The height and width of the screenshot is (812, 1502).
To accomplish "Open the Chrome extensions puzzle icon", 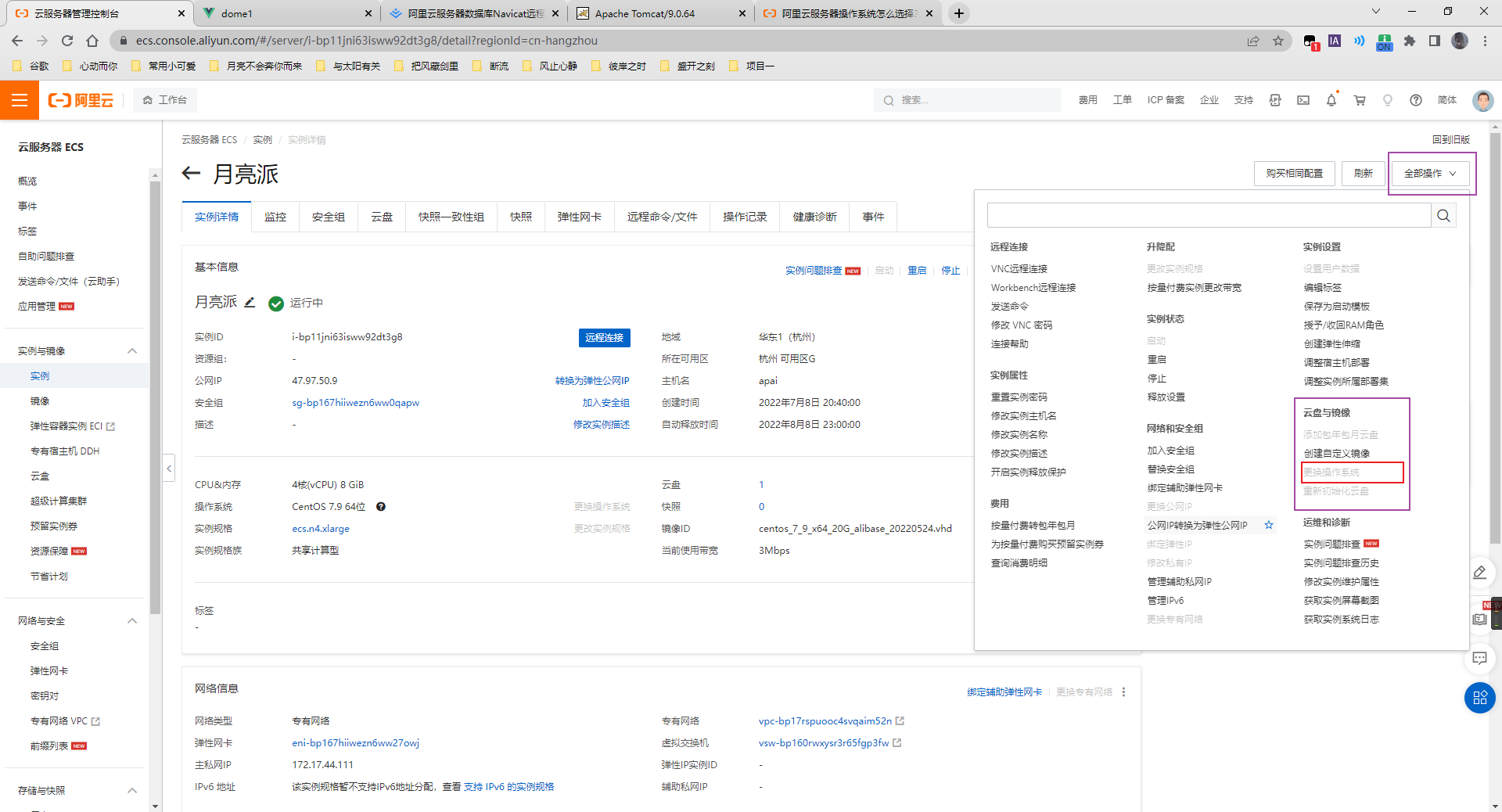I will pos(1410,41).
